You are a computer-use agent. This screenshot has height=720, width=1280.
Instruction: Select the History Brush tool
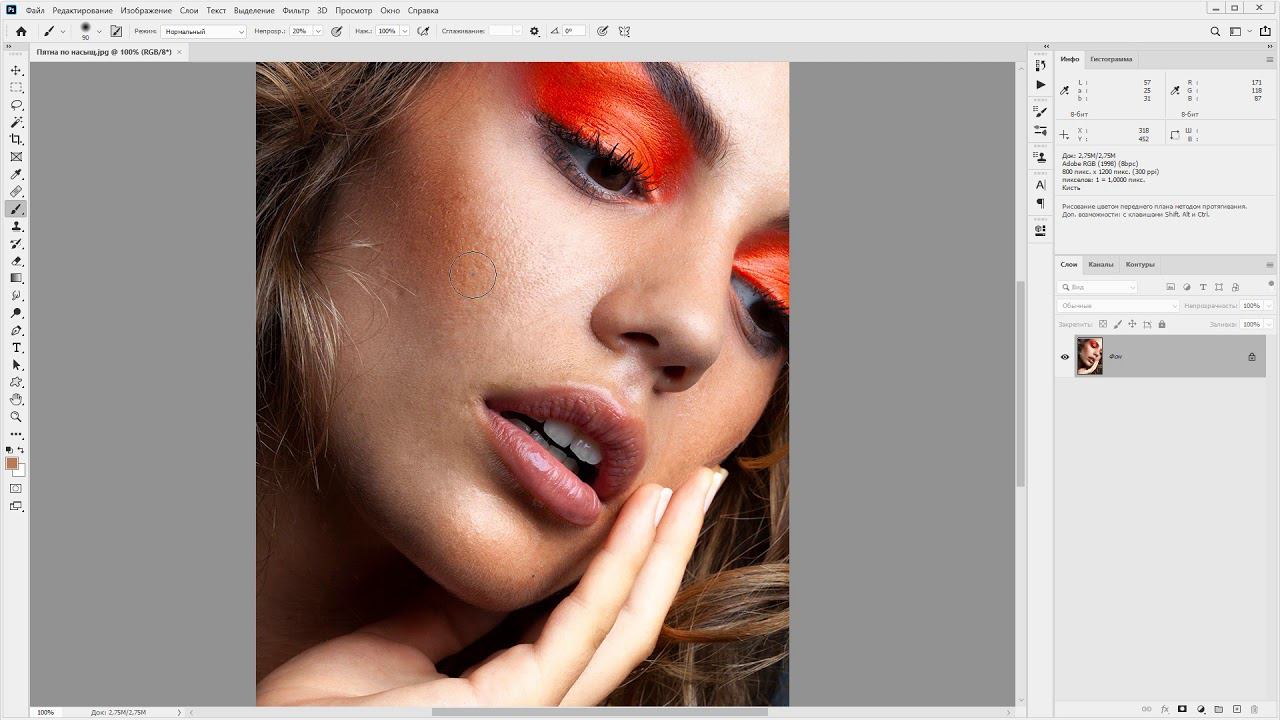click(16, 243)
